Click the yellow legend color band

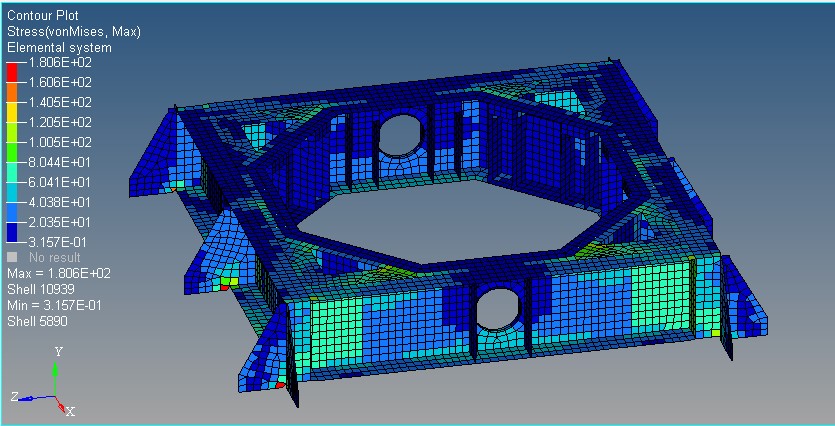point(12,112)
